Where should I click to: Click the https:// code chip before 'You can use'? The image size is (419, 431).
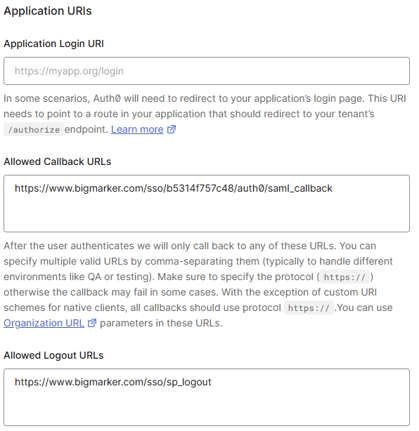[309, 308]
